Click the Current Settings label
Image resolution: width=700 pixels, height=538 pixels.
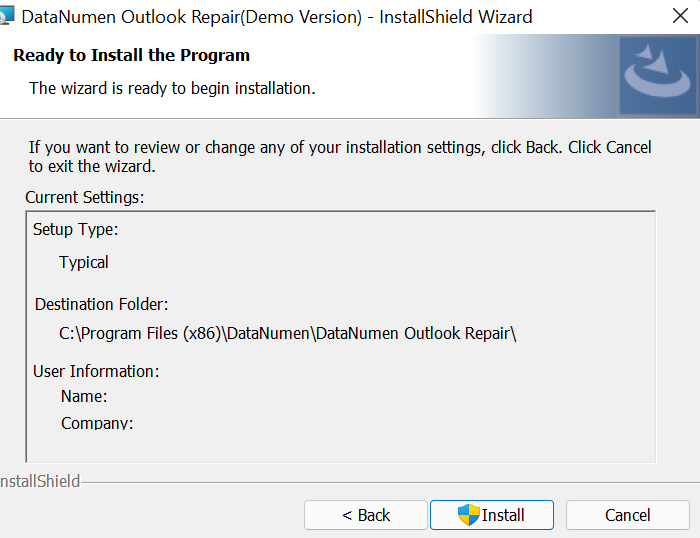point(85,197)
